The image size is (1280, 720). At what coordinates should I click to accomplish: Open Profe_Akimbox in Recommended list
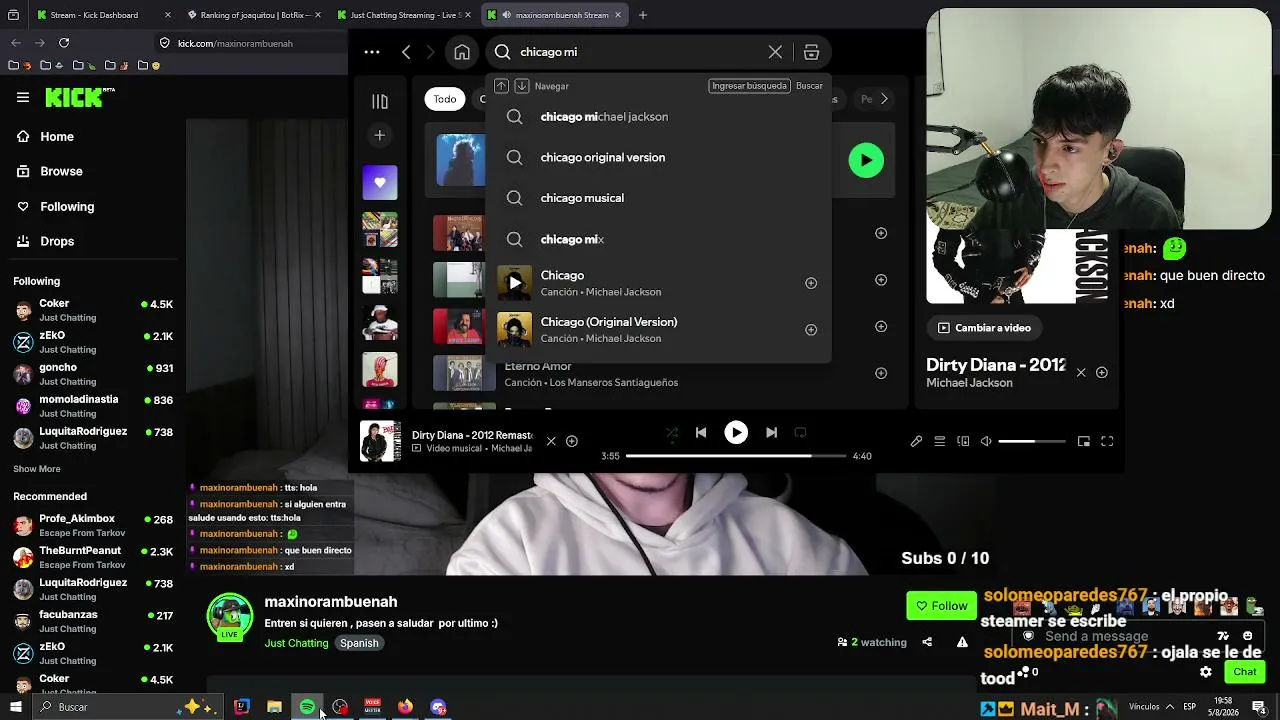(94, 526)
